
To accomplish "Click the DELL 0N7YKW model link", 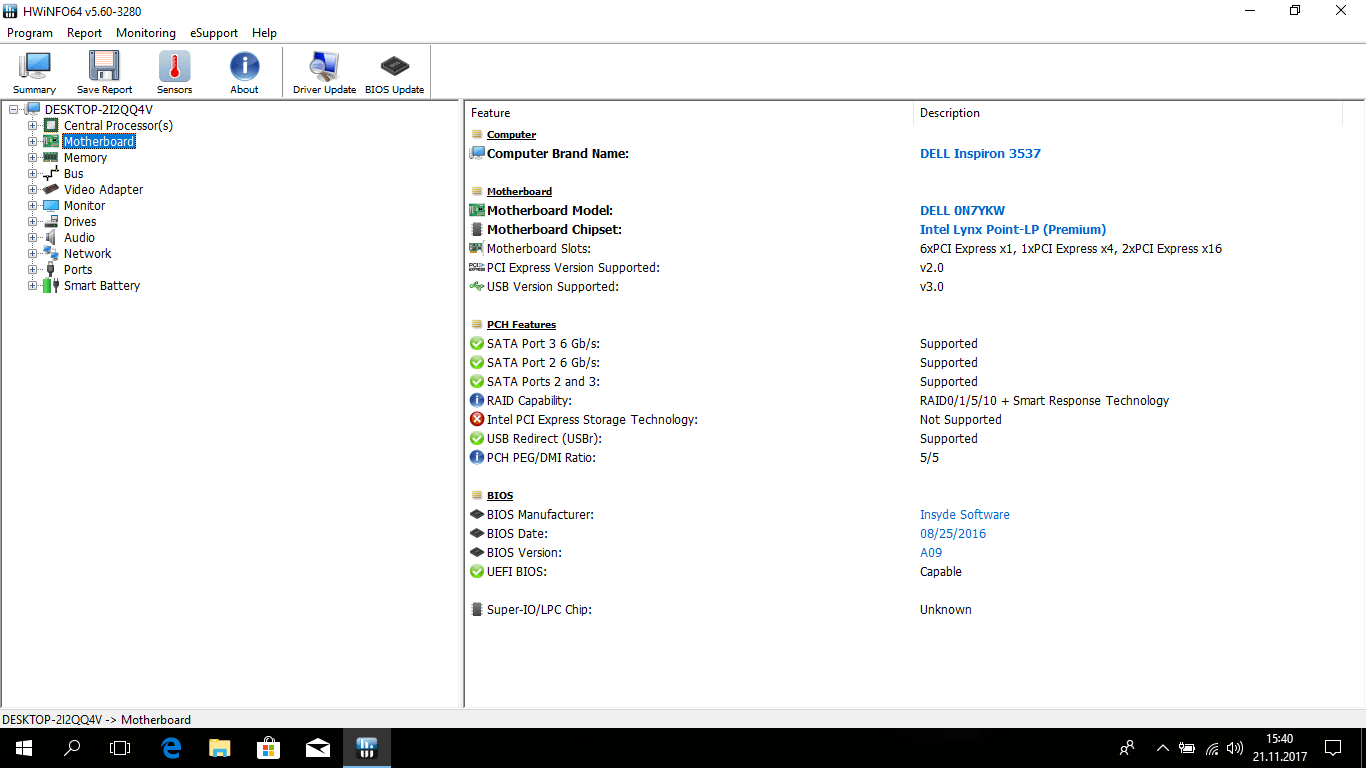I will pos(962,210).
